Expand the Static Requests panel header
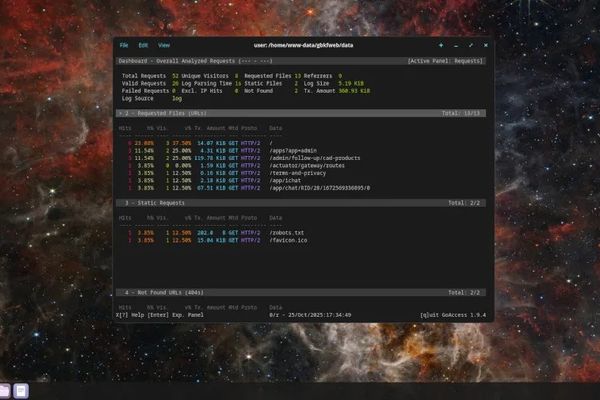This screenshot has width=600, height=400. [x=301, y=203]
